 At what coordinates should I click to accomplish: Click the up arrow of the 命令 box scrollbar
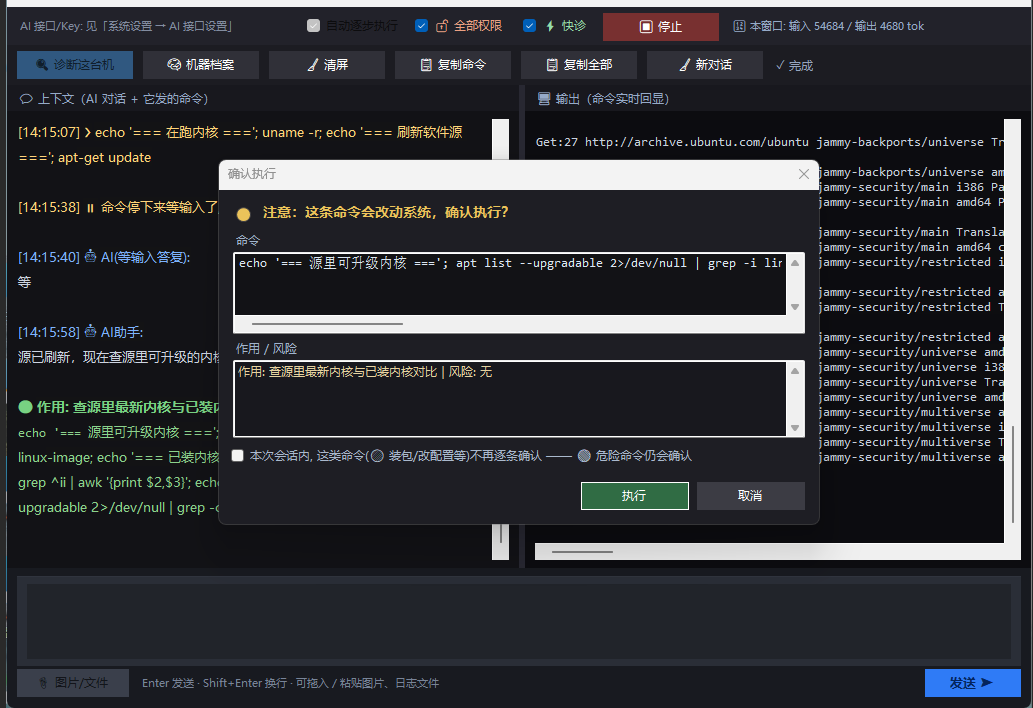click(795, 263)
